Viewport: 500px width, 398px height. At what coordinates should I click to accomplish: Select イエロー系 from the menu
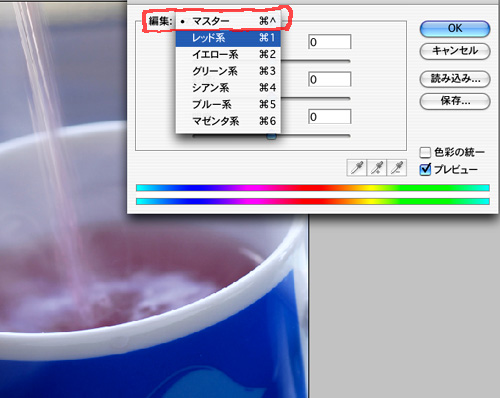point(228,54)
